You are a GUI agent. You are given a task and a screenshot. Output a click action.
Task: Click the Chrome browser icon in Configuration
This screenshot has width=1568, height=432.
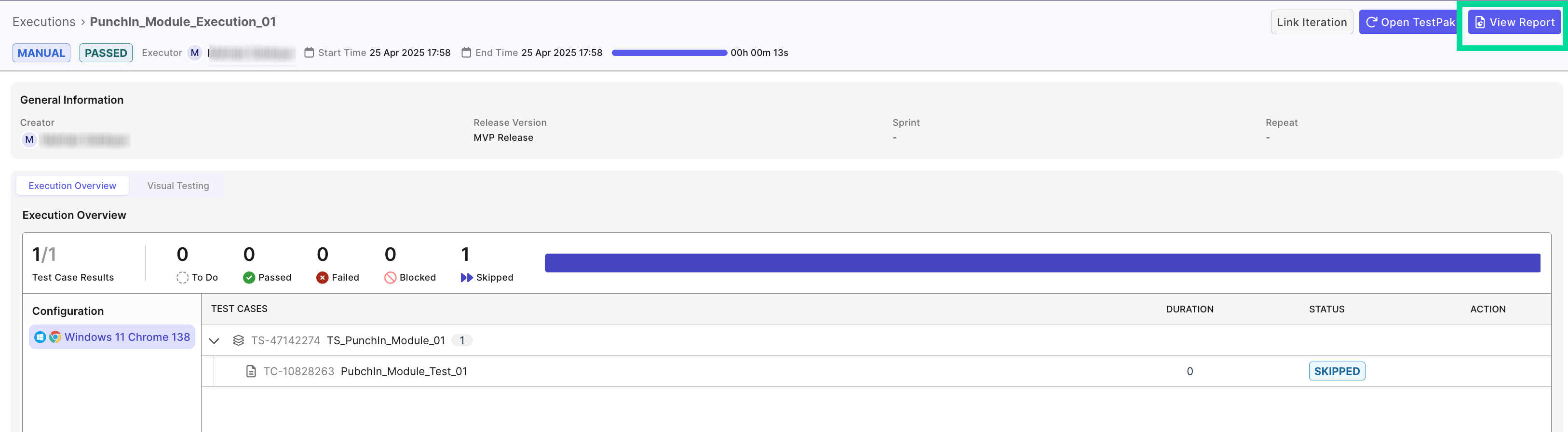tap(55, 337)
